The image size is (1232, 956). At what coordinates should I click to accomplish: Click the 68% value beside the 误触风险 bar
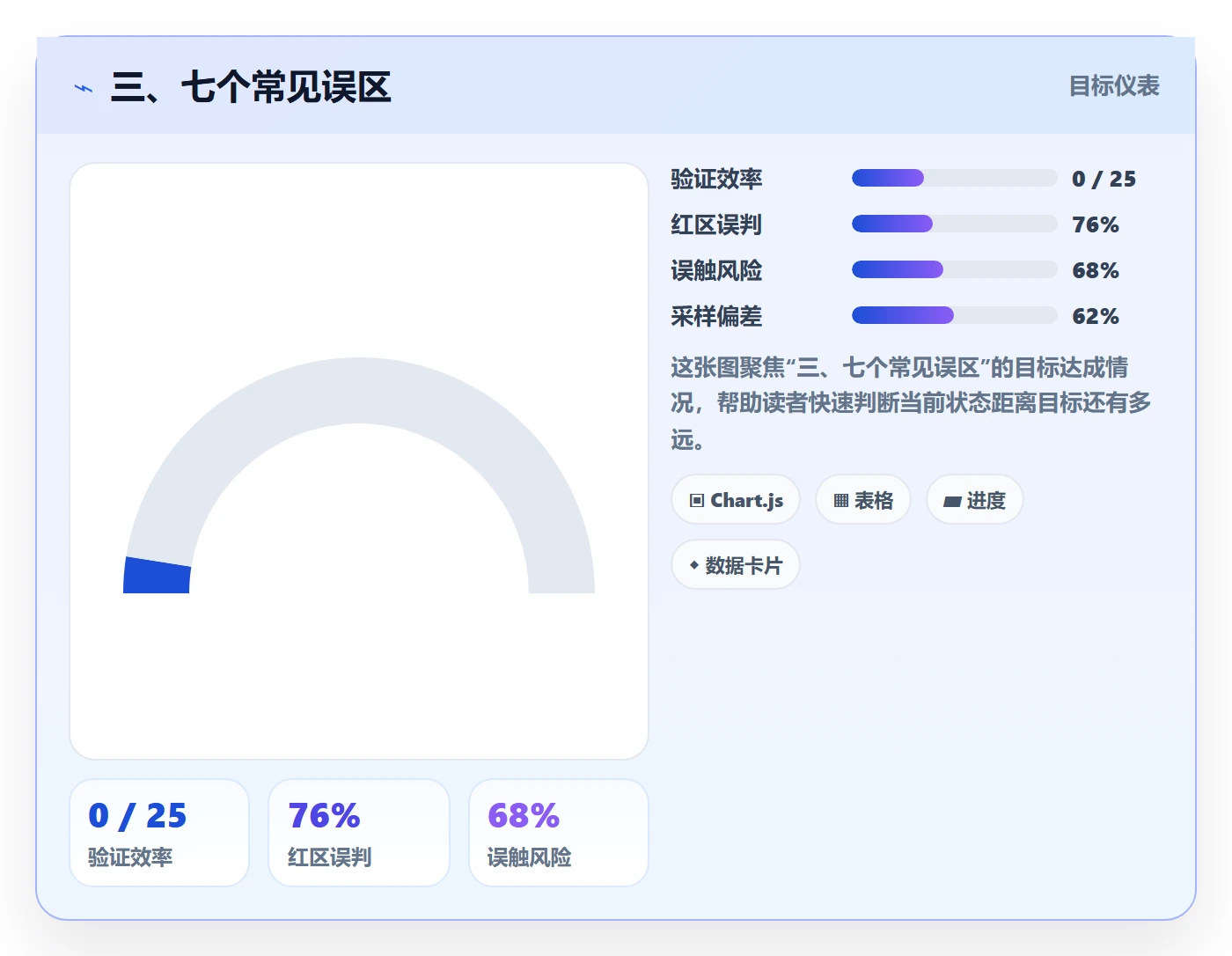[1096, 270]
